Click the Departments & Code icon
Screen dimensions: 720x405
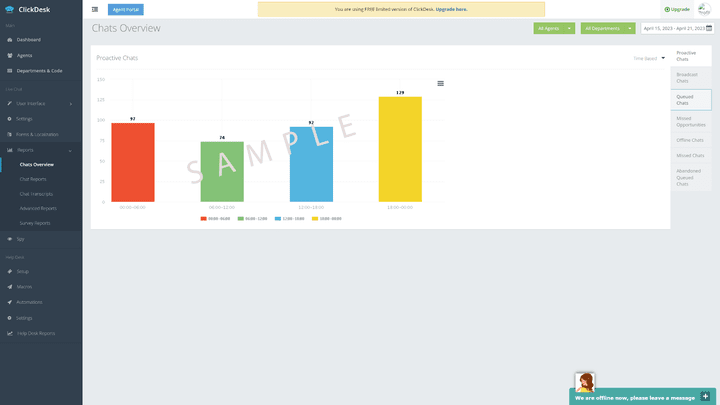click(10, 71)
